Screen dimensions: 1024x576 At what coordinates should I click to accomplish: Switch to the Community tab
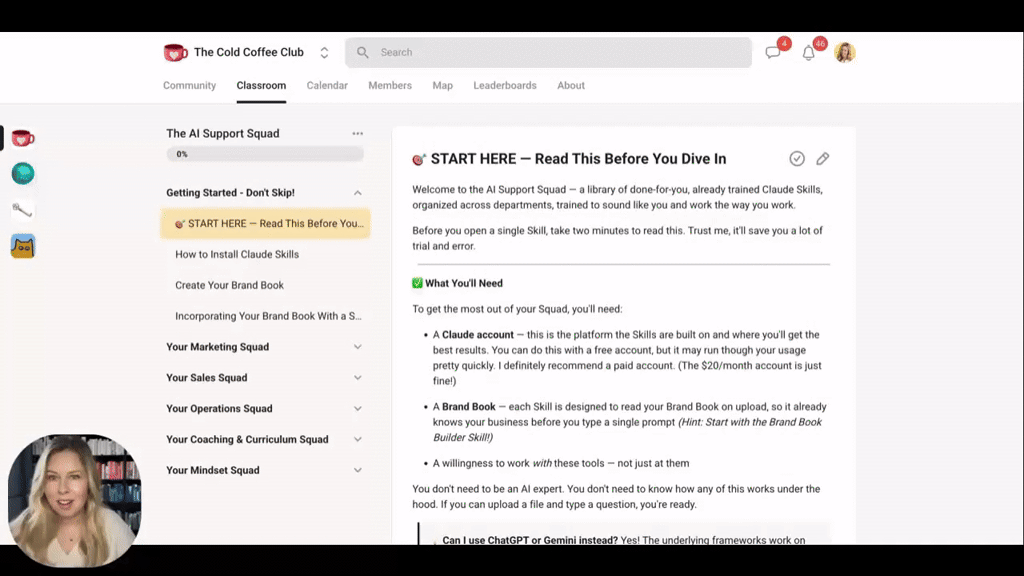(189, 86)
